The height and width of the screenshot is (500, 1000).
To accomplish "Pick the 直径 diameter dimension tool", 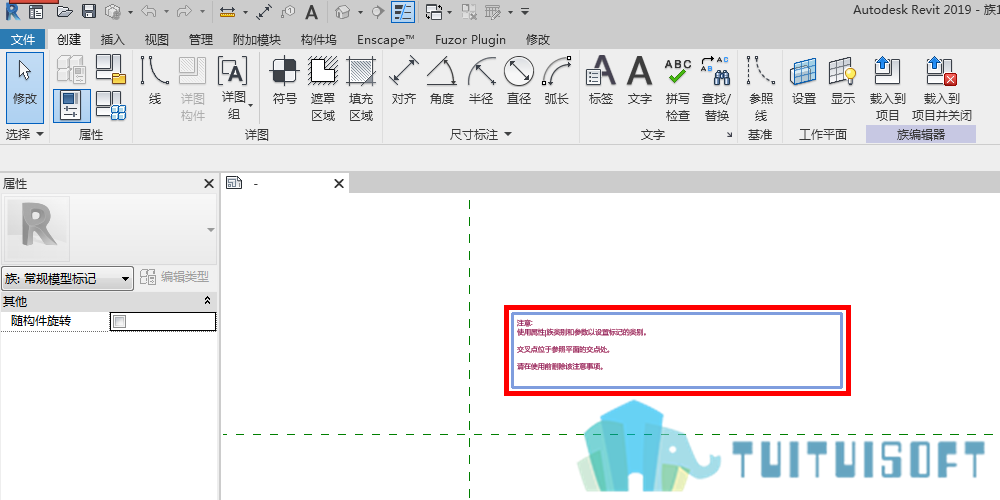I will point(518,82).
